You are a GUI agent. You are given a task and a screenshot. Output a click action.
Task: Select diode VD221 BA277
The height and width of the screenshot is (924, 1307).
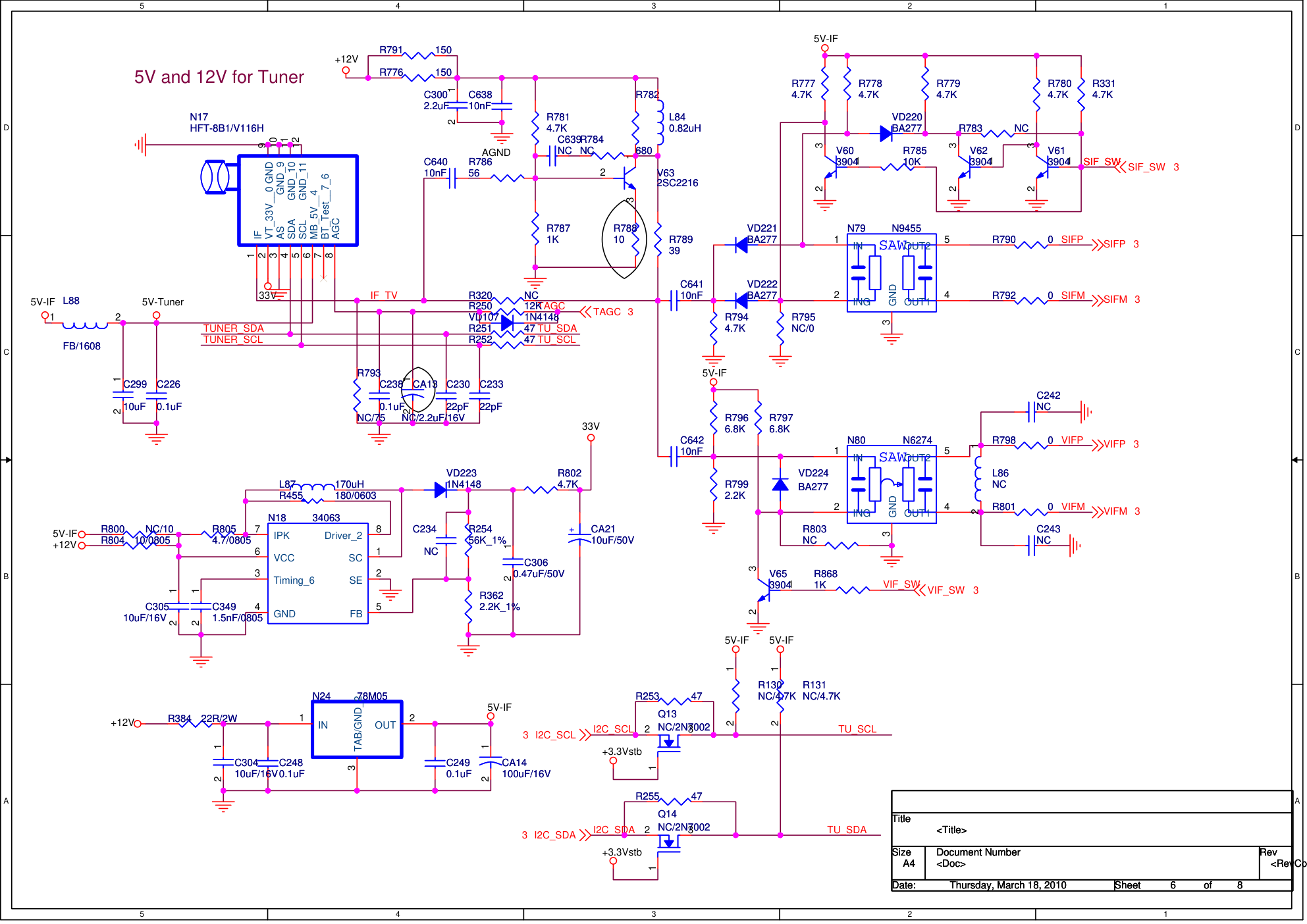741,245
